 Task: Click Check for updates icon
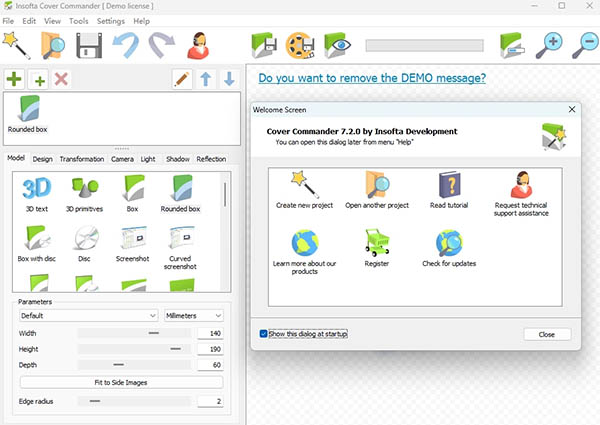coord(449,248)
